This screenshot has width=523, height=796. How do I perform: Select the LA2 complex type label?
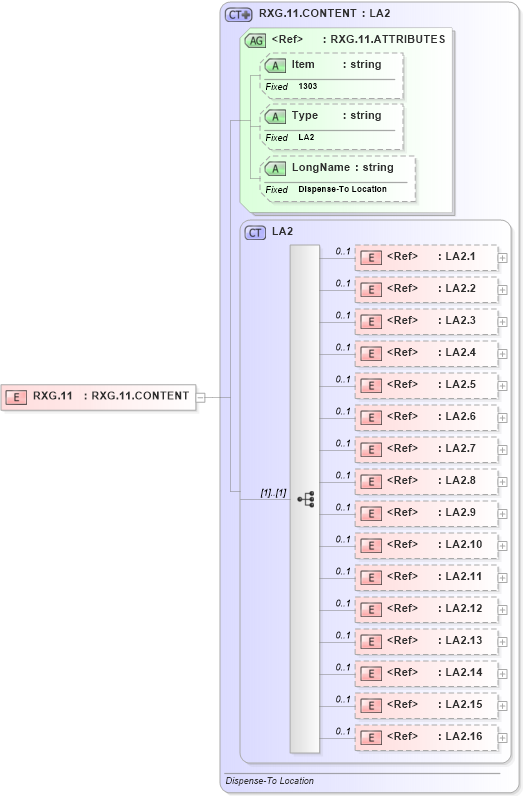tap(282, 231)
